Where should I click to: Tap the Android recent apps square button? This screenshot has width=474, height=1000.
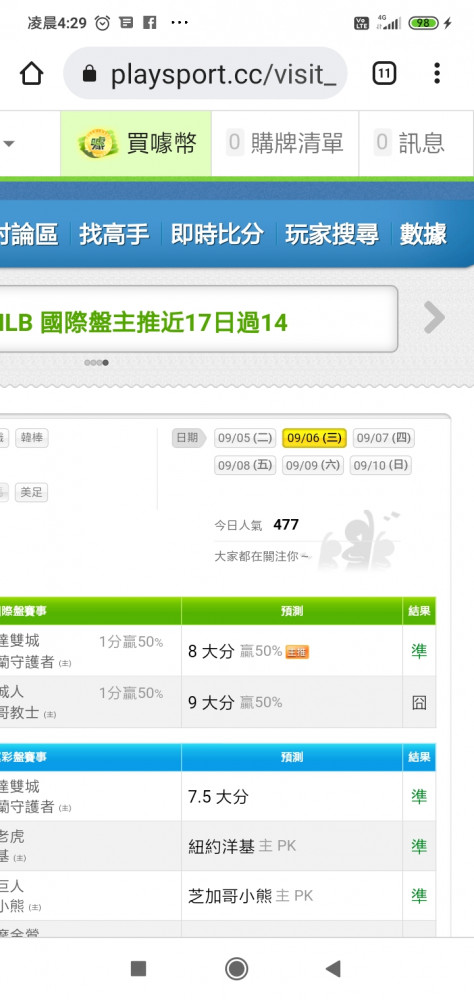click(138, 969)
